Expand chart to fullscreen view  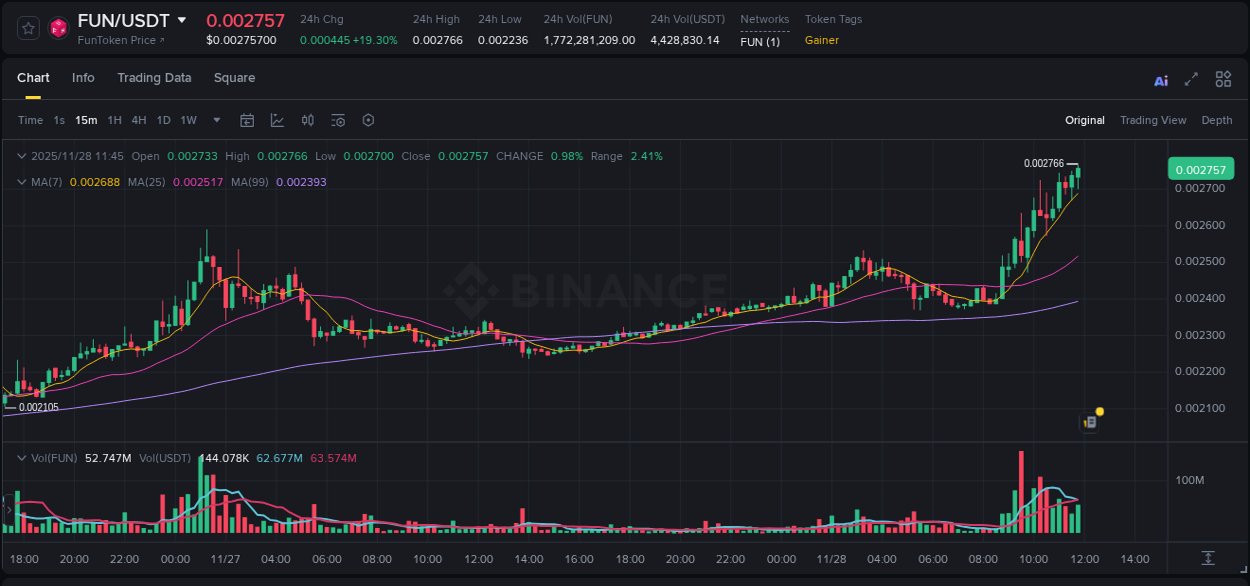(1190, 80)
